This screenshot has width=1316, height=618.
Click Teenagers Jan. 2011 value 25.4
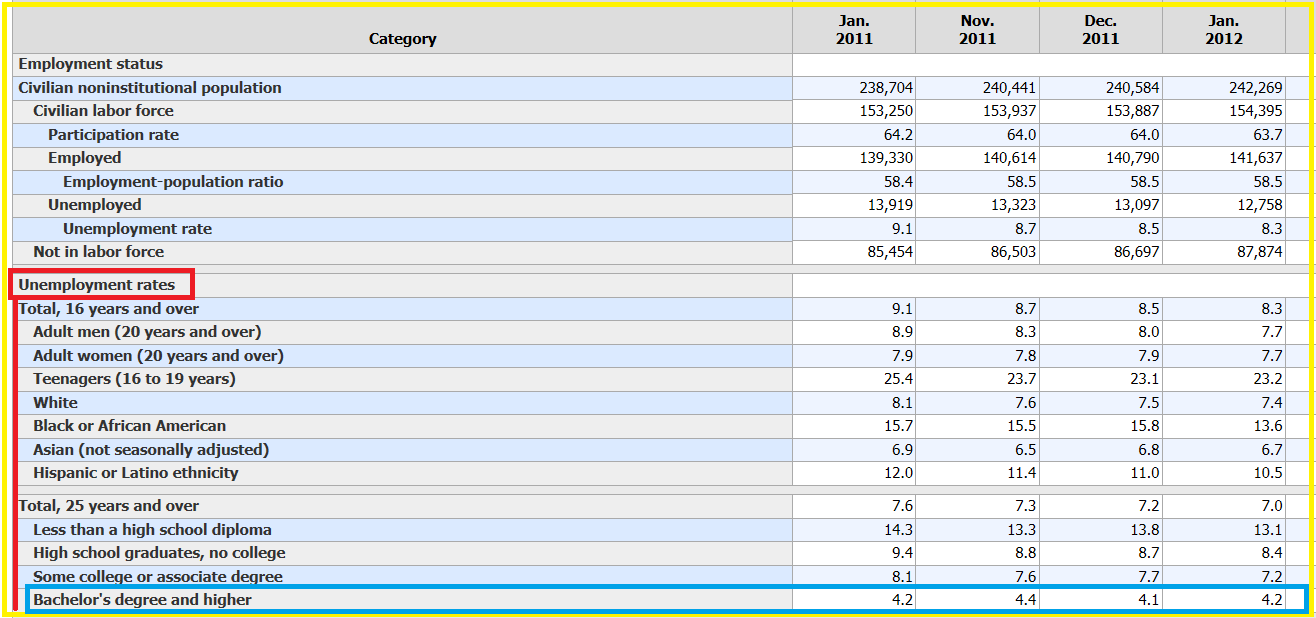click(898, 379)
